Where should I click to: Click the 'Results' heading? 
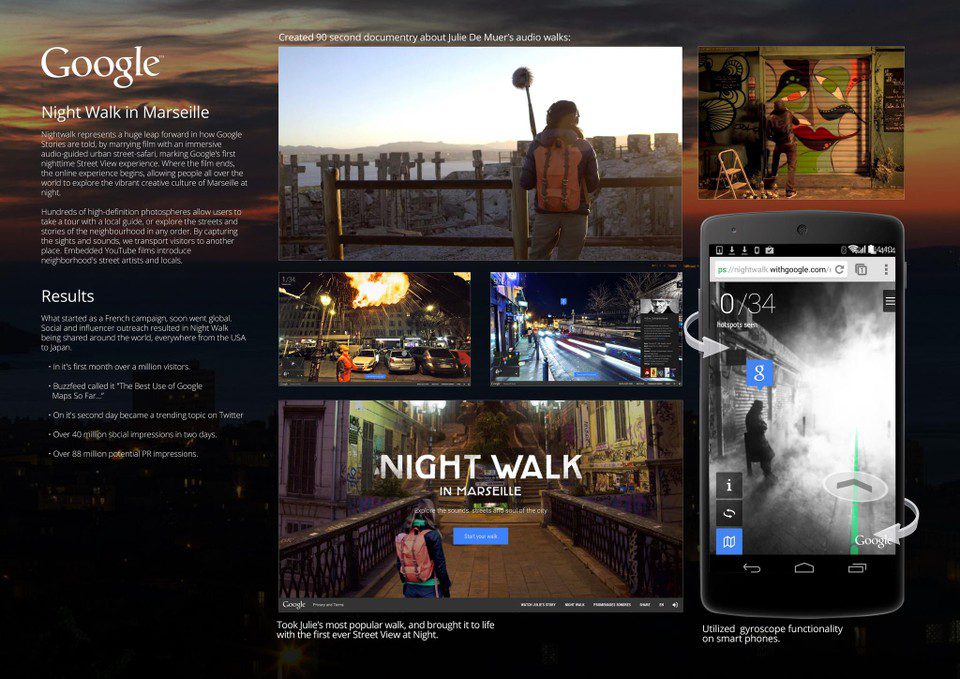click(67, 296)
